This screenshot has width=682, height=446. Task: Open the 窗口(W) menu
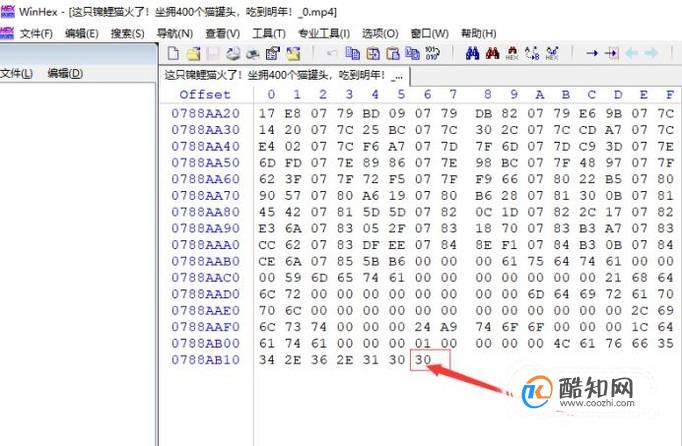[x=429, y=34]
